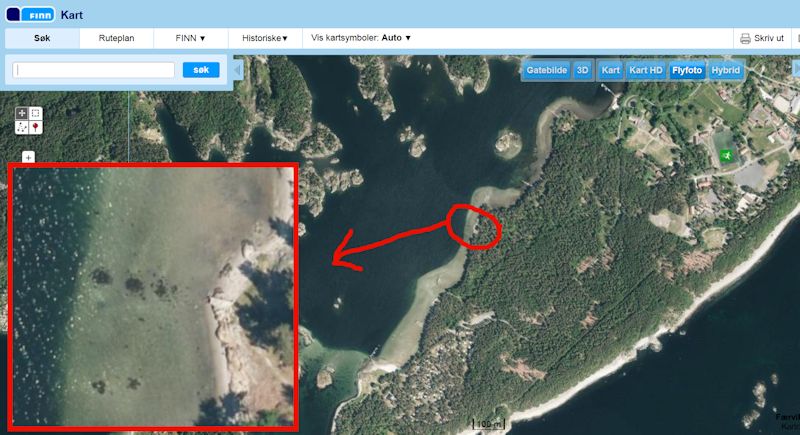Open the Historiske dropdown
800x435 pixels.
264,38
